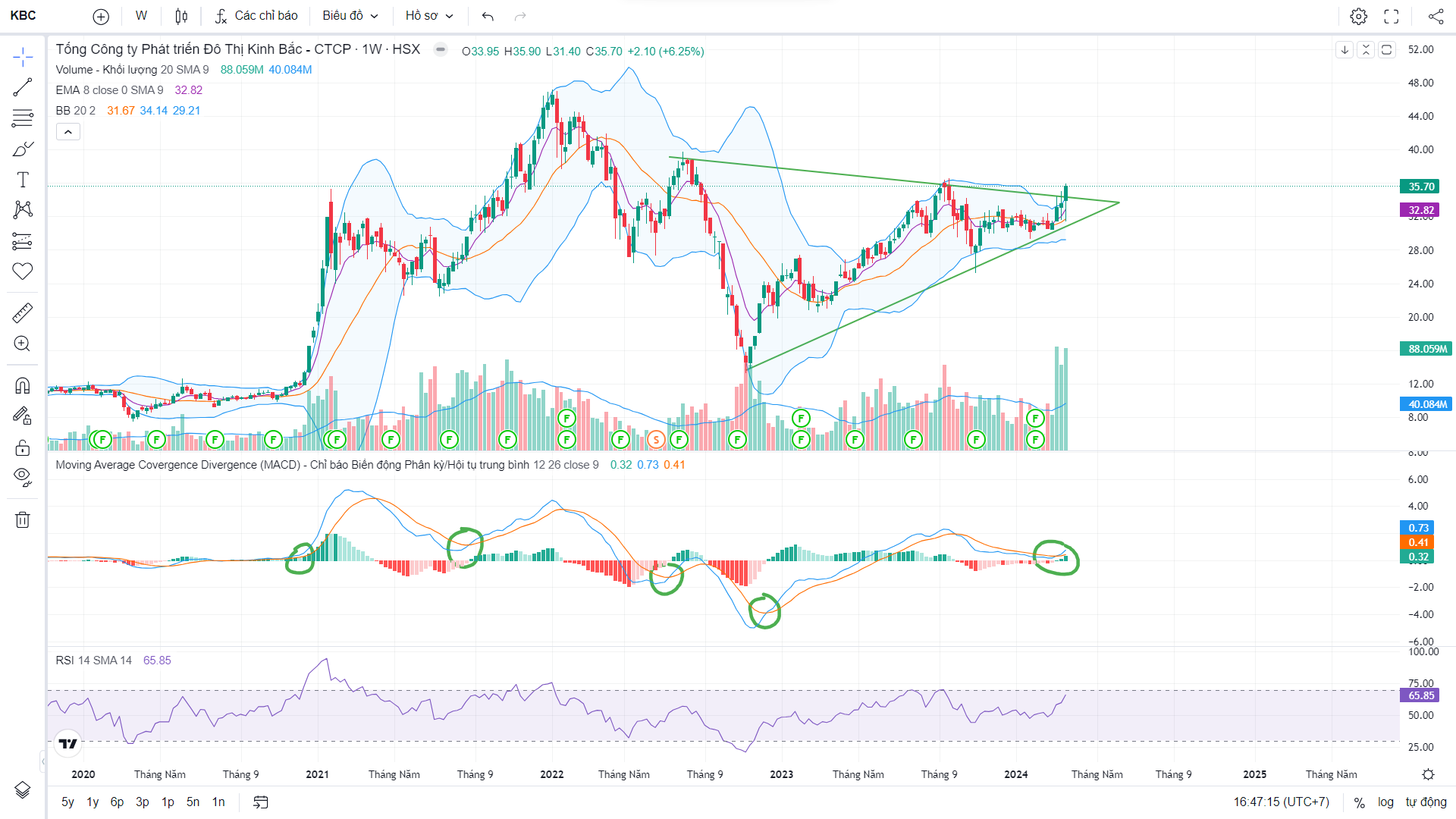Click the zoom in tool
The width and height of the screenshot is (1456, 819).
23,344
